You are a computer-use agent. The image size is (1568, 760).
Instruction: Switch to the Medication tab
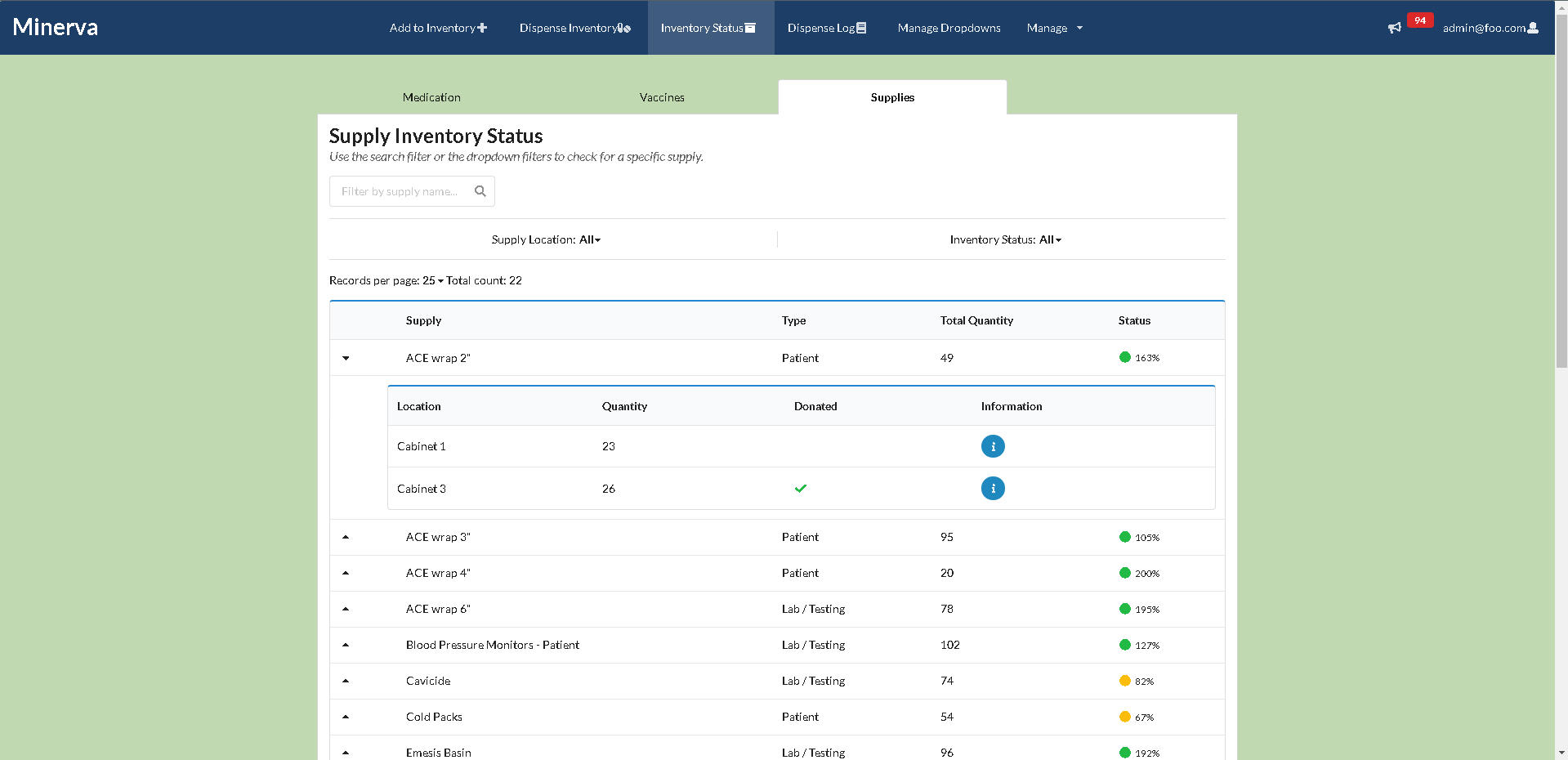(431, 97)
